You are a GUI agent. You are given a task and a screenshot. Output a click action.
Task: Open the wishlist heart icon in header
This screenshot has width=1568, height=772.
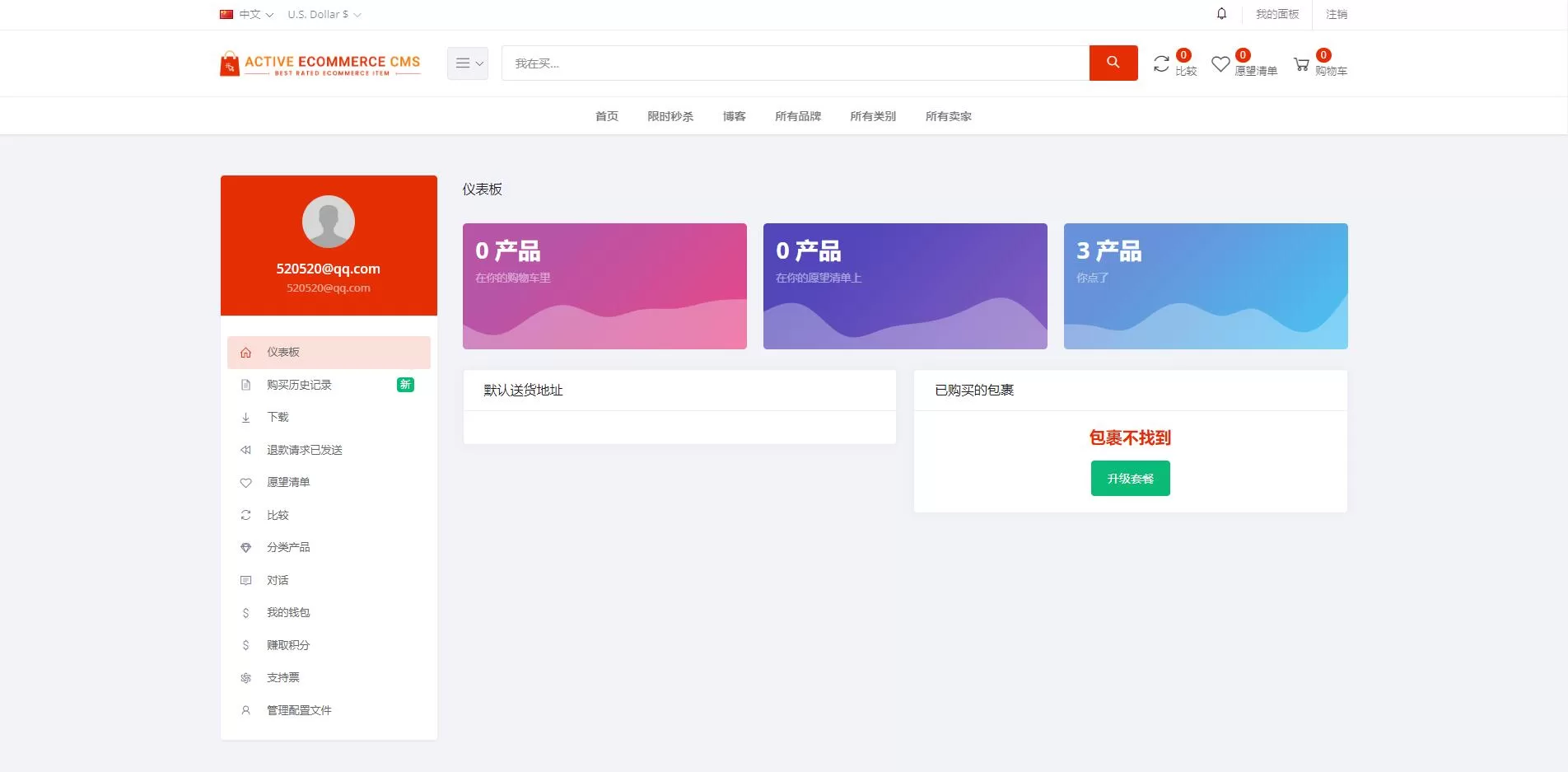pyautogui.click(x=1220, y=64)
